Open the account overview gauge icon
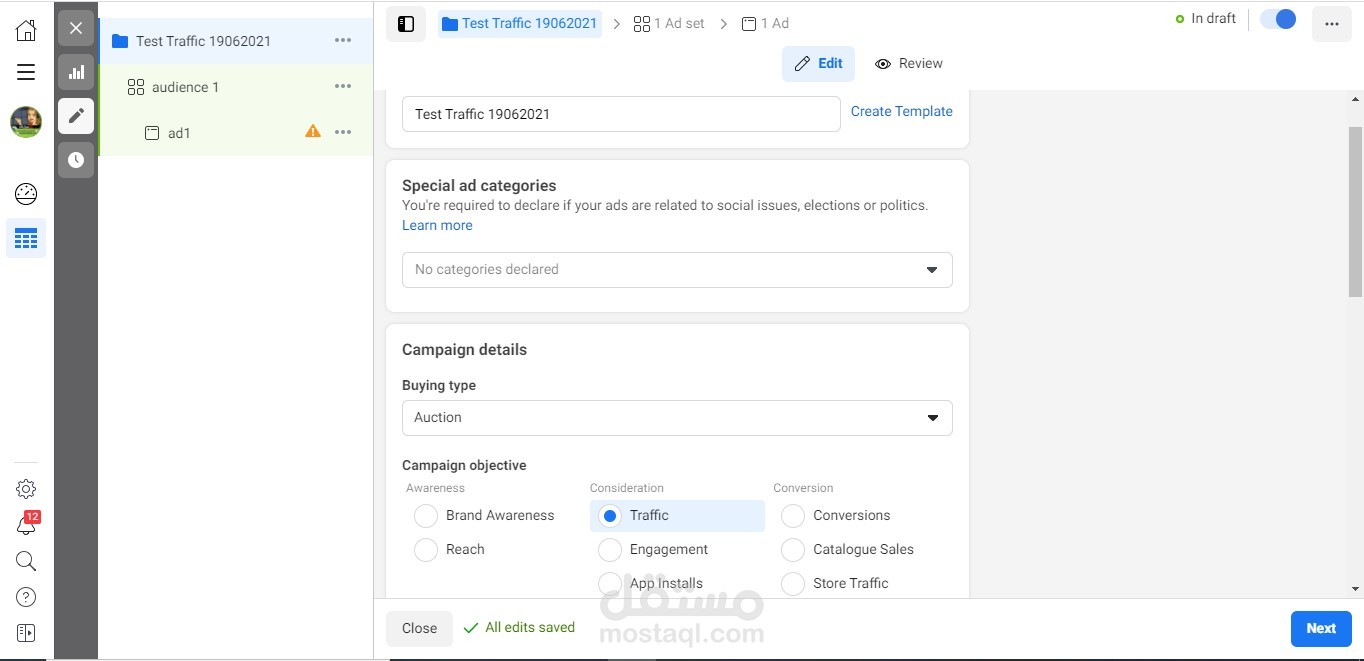The width and height of the screenshot is (1364, 661). point(26,194)
